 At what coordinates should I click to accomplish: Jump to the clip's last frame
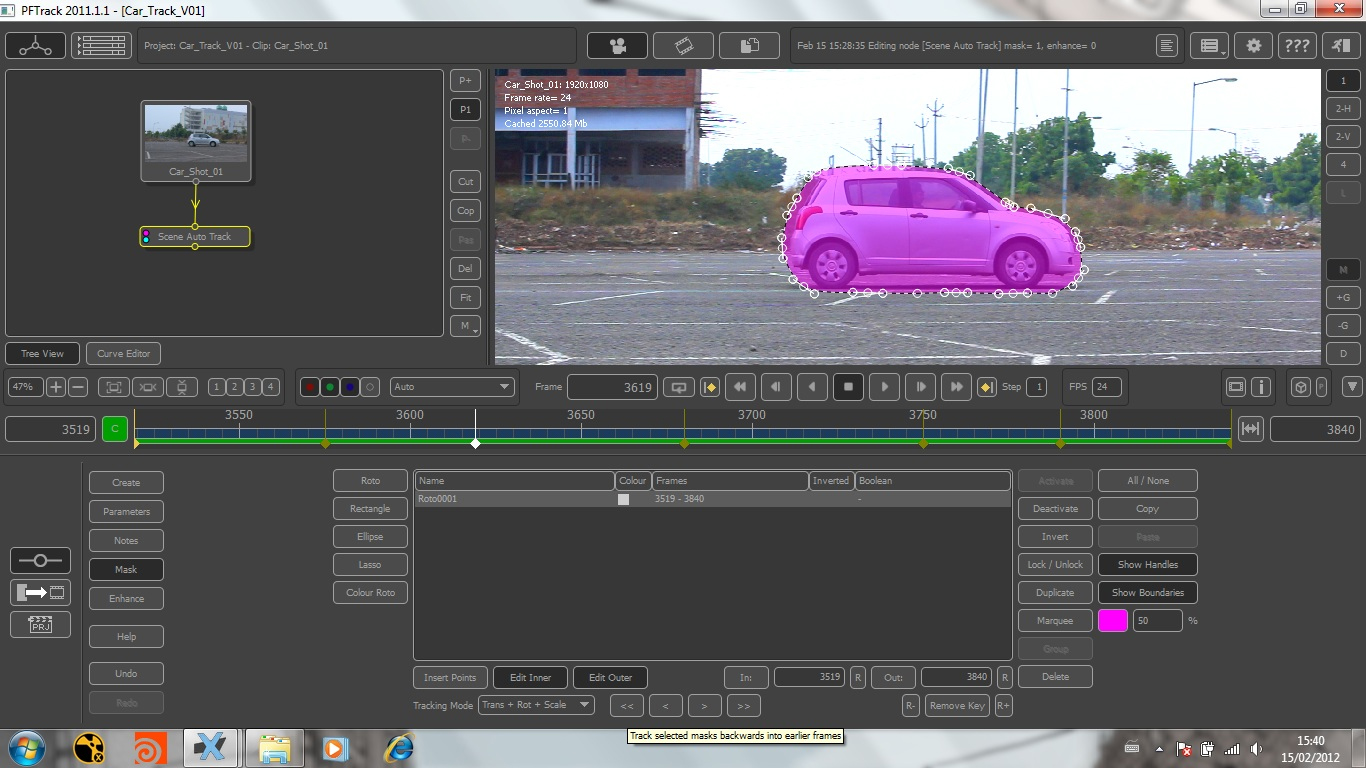coord(956,387)
